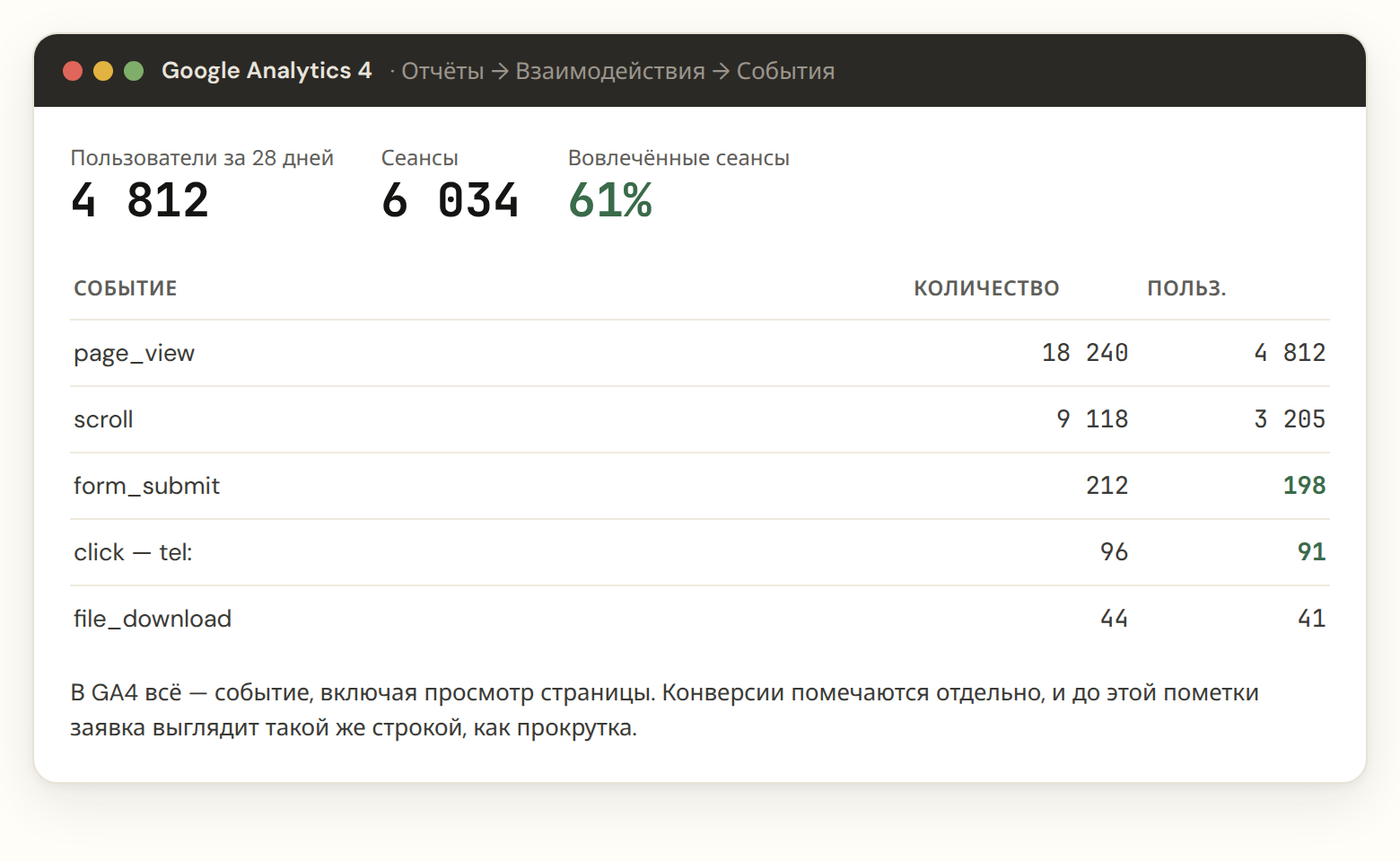Click the 96 count cell
Screen dimensions: 1400x862
pyautogui.click(x=1115, y=552)
